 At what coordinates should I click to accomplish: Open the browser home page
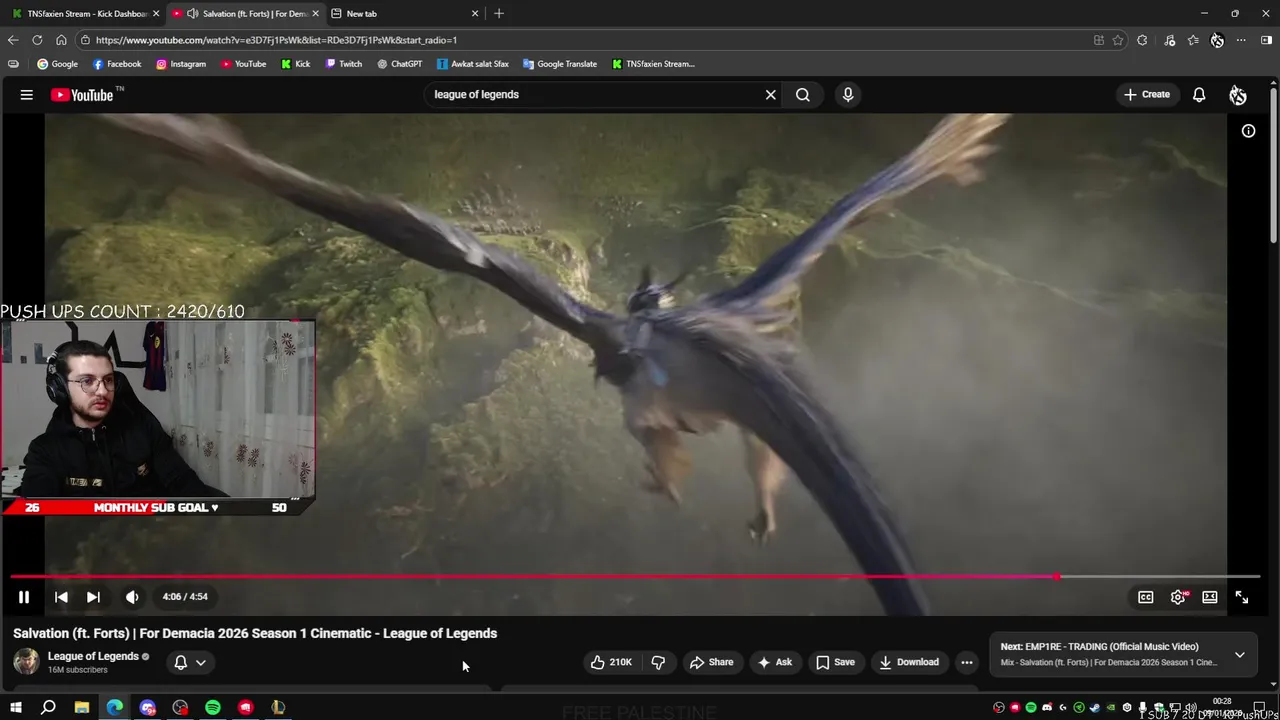click(x=61, y=40)
